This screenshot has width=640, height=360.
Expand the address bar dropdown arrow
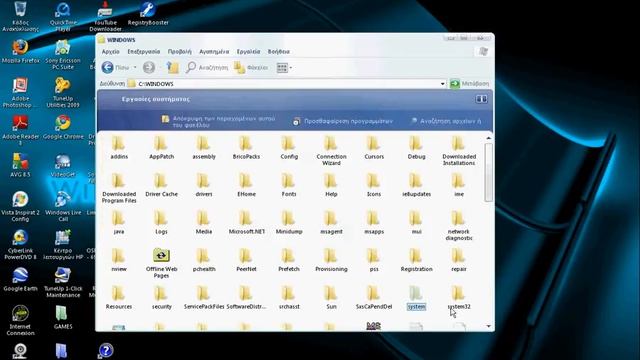pos(442,84)
